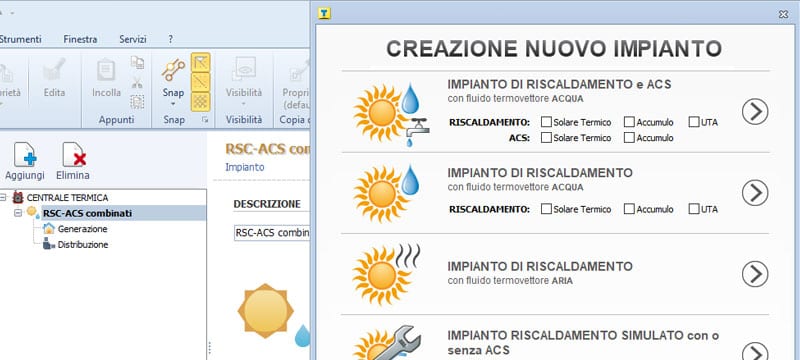Click arrow for Impianto di Riscaldamento e ACS

[755, 111]
